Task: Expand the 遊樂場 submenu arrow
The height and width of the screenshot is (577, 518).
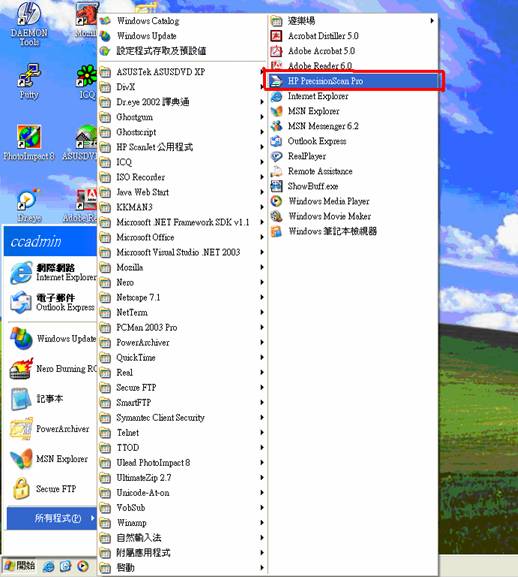Action: click(x=432, y=21)
